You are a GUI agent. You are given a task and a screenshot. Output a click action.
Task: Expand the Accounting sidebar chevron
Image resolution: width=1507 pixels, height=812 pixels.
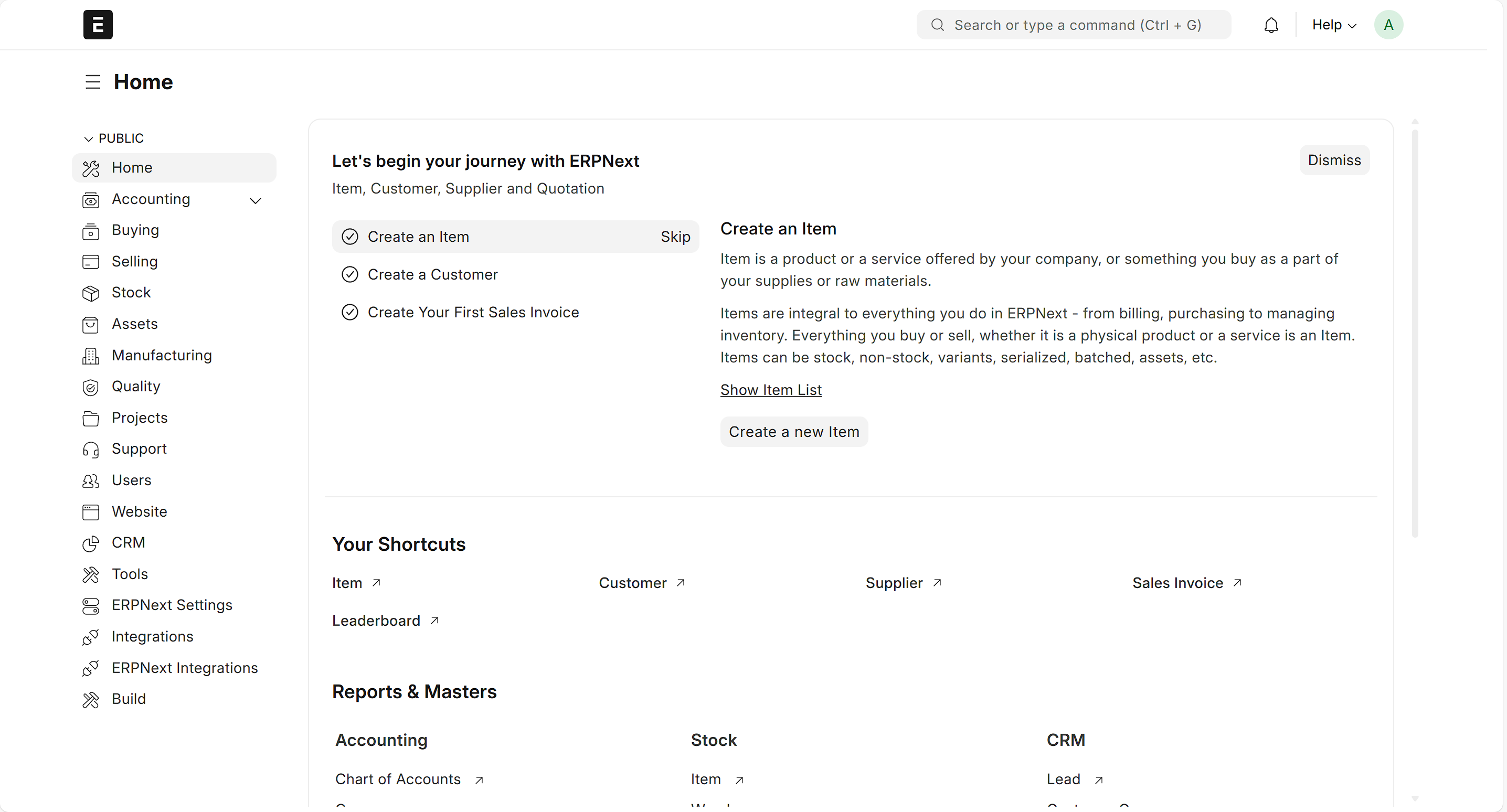255,201
